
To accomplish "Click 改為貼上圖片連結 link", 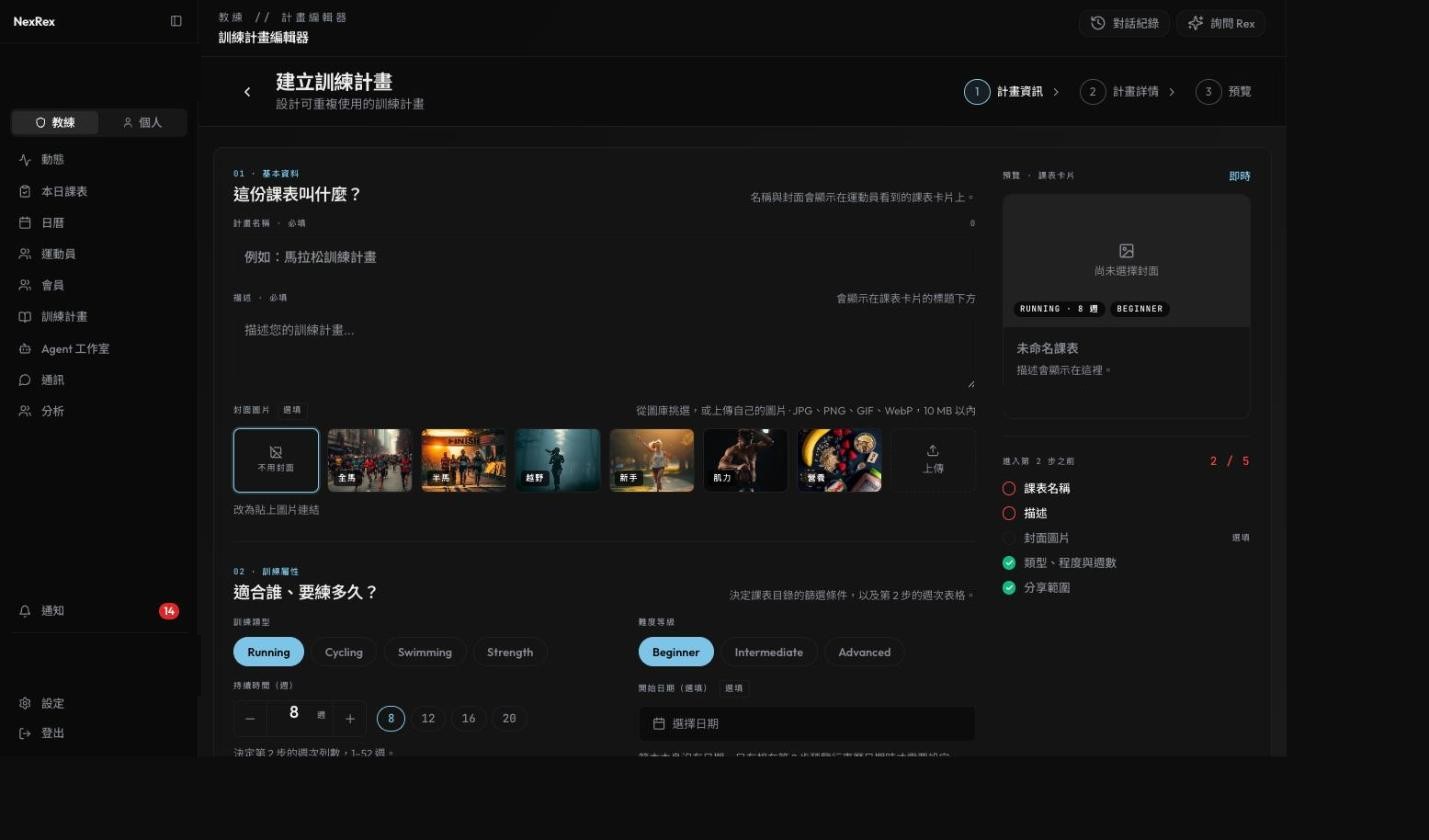I will 276,510.
